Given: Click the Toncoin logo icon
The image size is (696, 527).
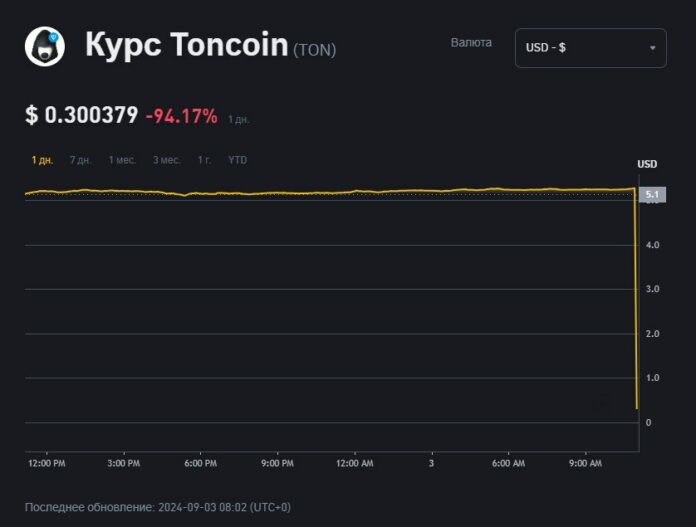Looking at the screenshot, I should (x=45, y=46).
